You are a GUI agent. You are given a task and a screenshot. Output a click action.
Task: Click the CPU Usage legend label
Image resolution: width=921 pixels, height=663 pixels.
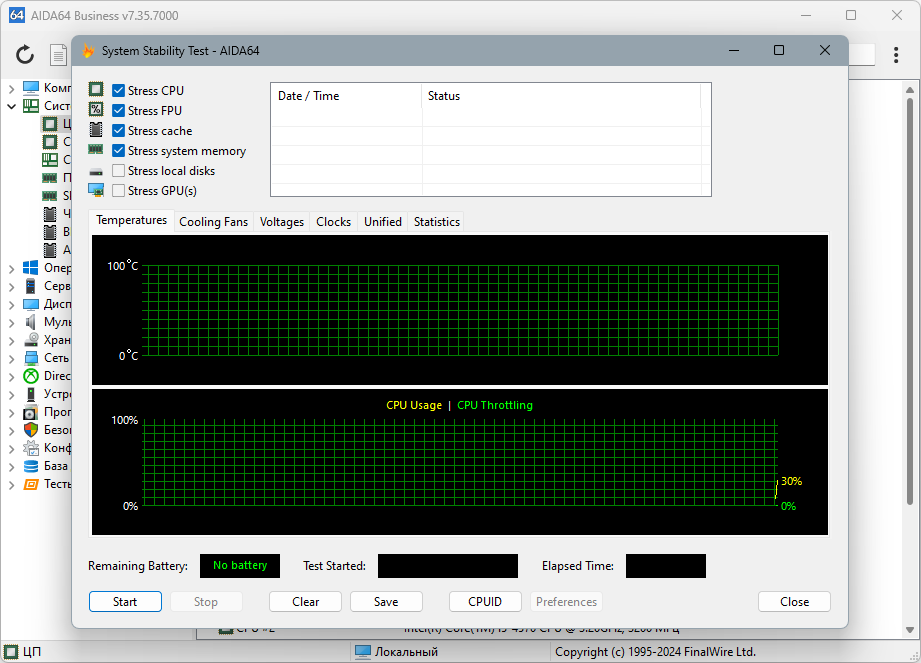pyautogui.click(x=414, y=405)
